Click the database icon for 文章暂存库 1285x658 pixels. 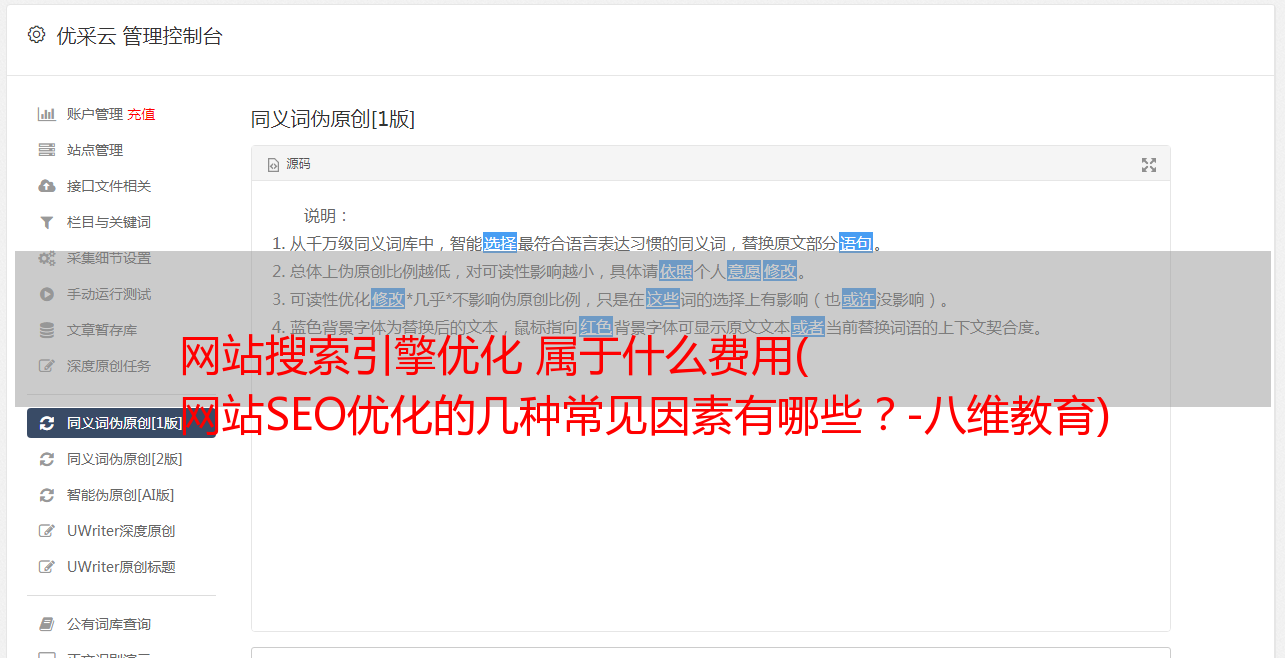46,330
